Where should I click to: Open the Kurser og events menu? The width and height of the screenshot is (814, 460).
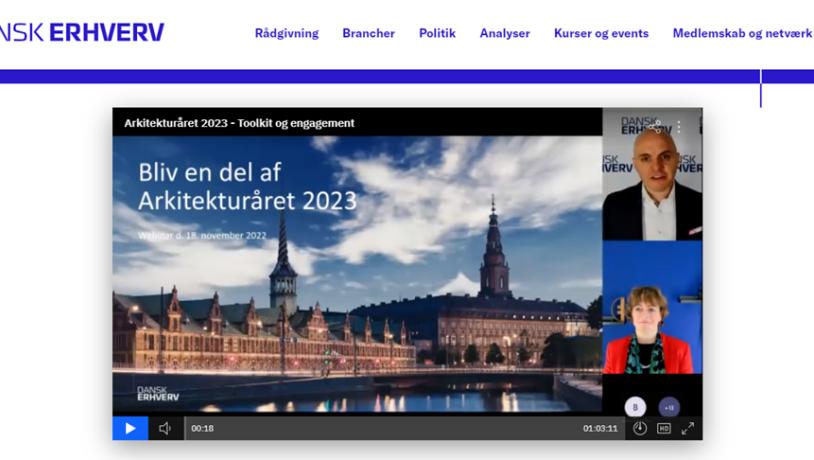point(601,33)
